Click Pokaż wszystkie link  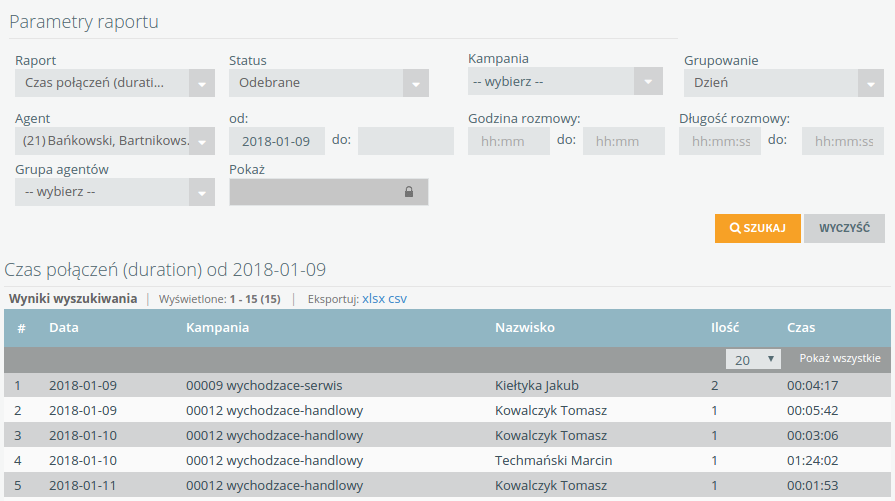[840, 358]
